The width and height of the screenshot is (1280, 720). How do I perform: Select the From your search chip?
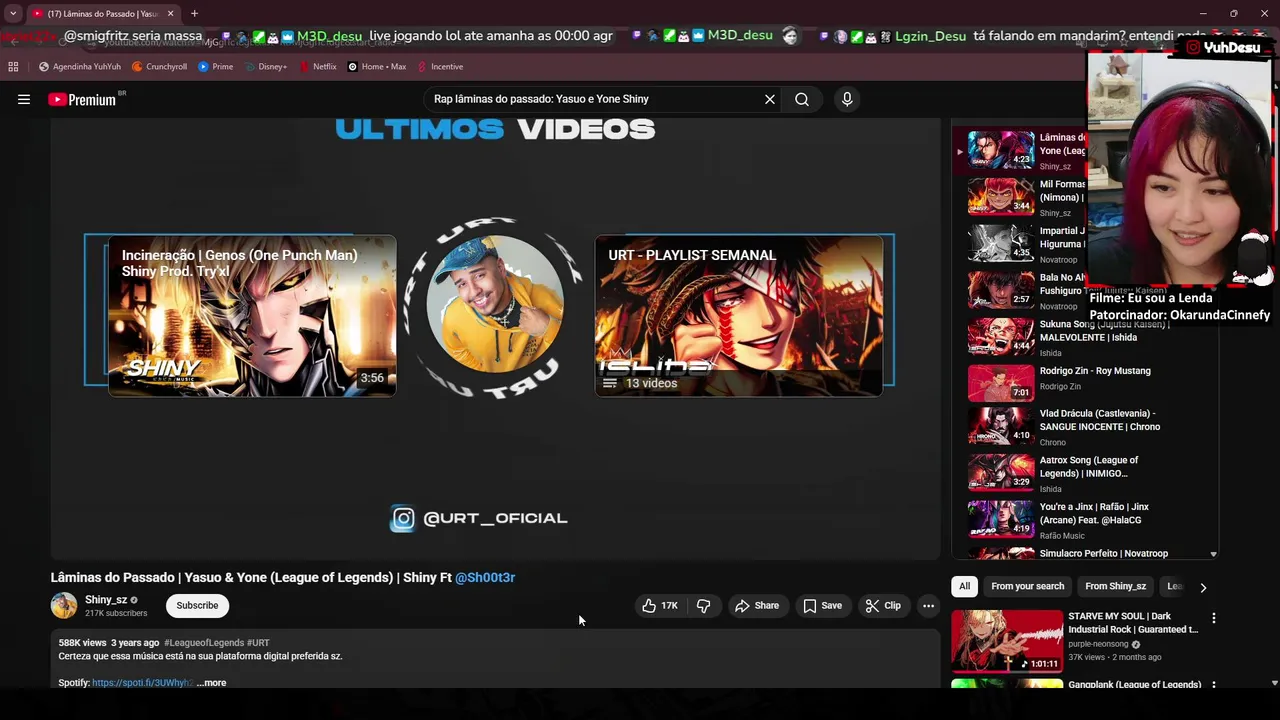click(1027, 586)
